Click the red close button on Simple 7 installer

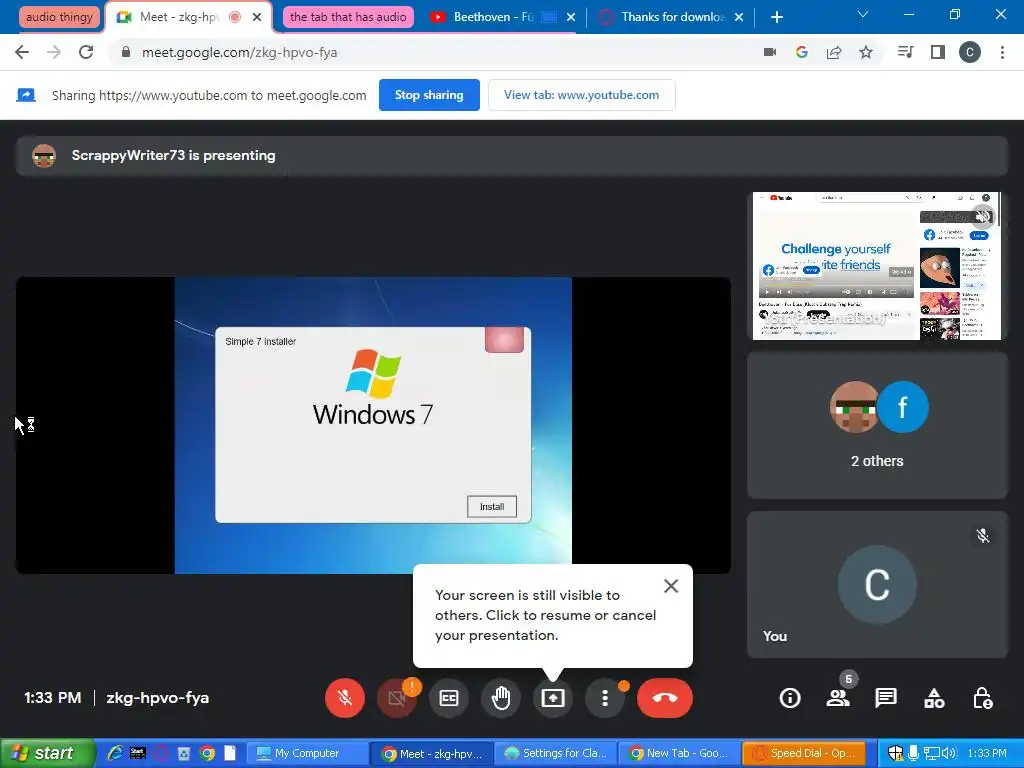(504, 340)
